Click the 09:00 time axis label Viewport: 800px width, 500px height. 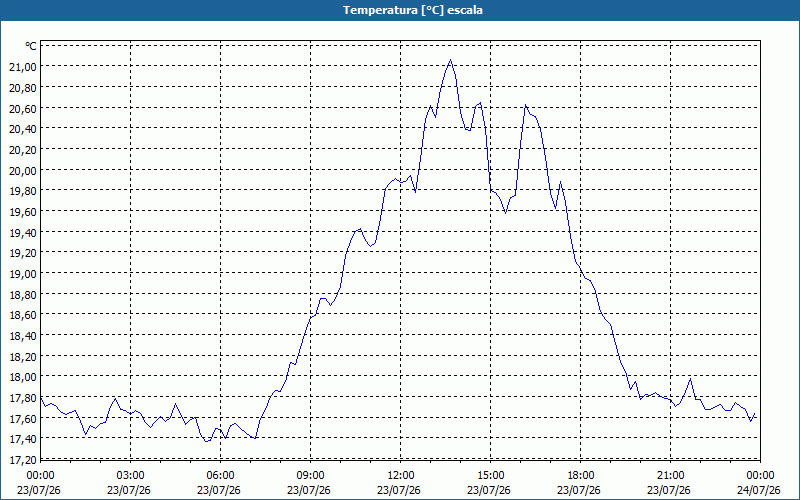311,475
